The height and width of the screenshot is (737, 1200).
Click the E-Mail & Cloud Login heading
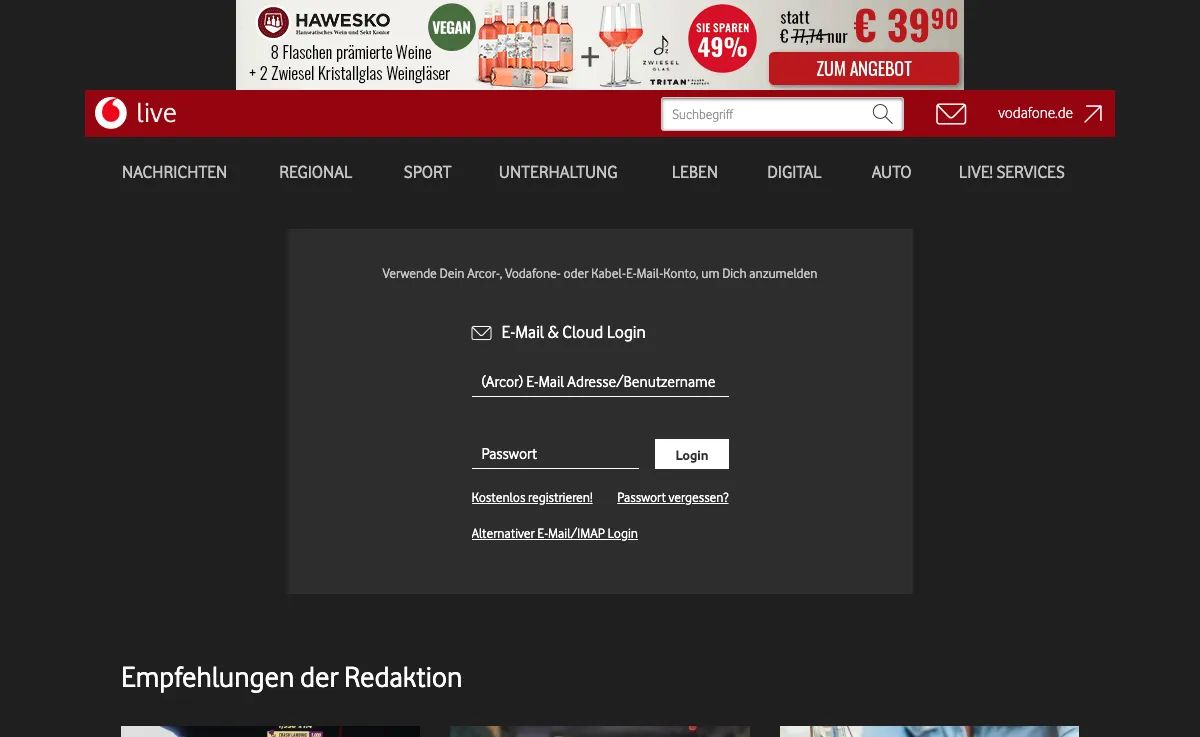coord(573,332)
